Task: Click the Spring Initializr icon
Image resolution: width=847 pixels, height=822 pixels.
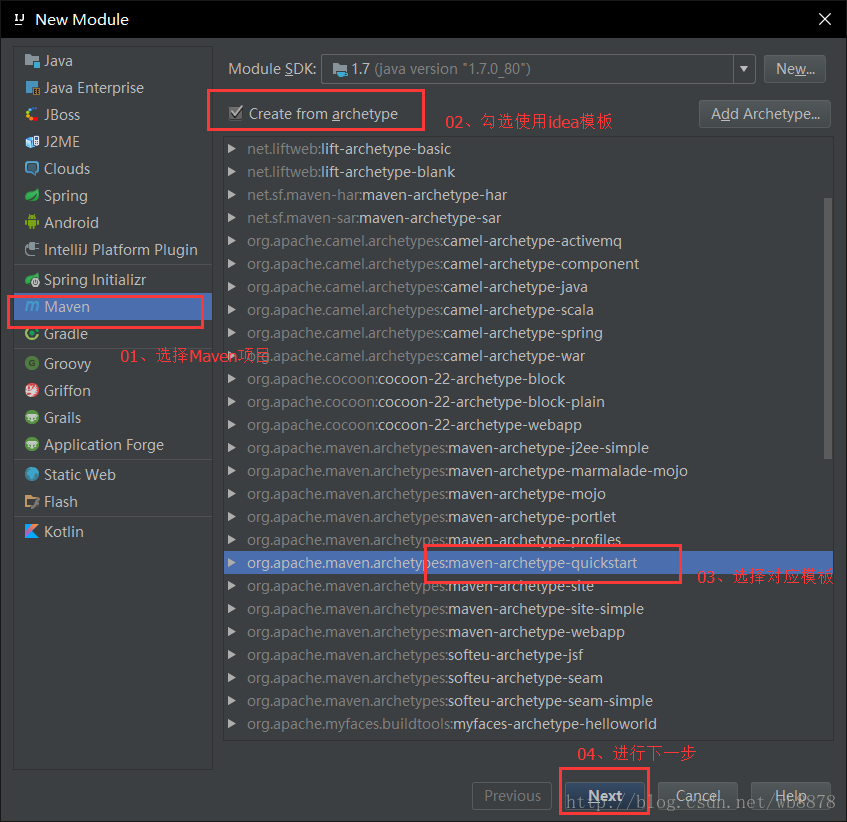Action: (x=32, y=280)
